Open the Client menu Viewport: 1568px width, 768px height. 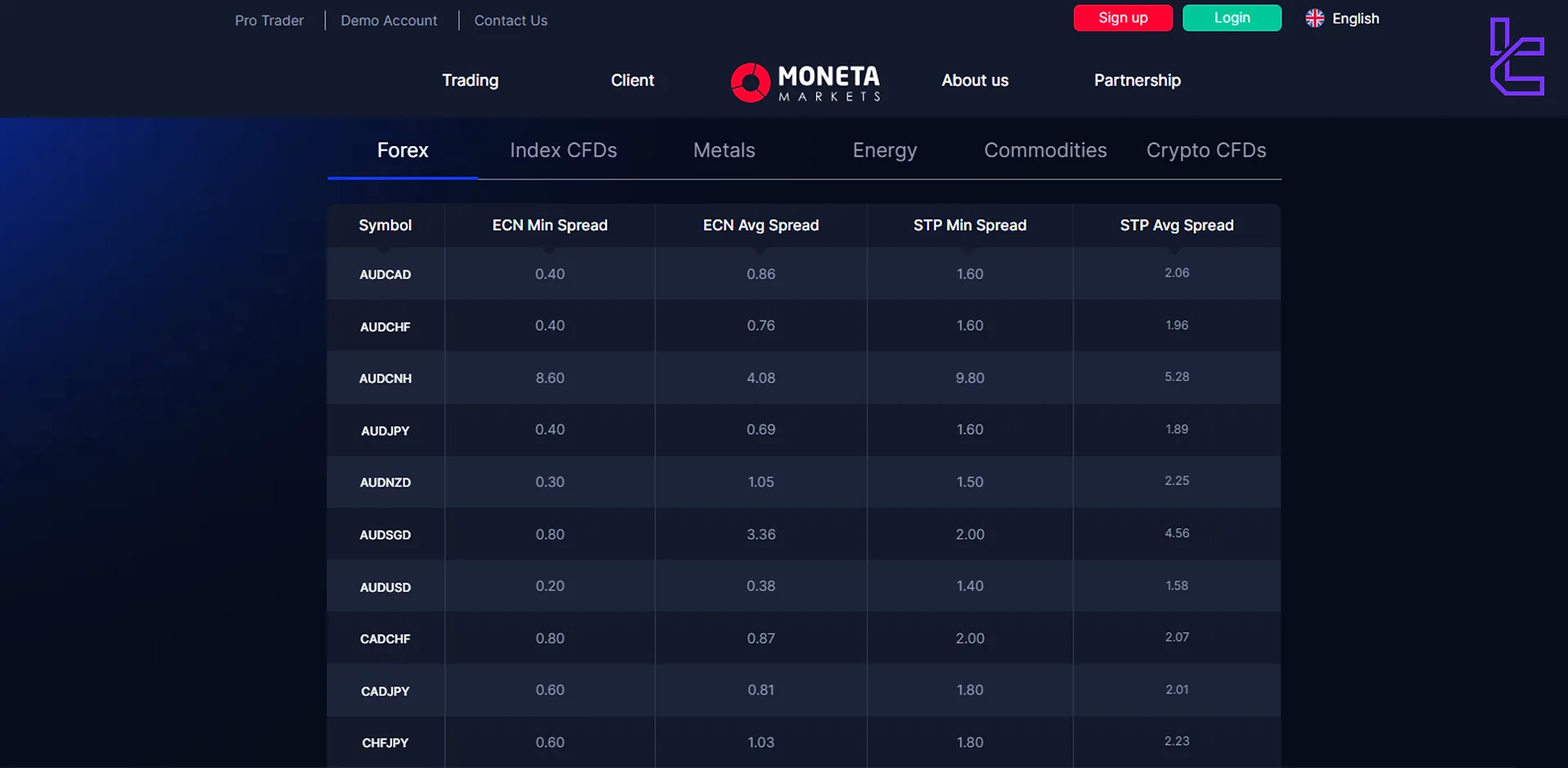click(x=633, y=80)
